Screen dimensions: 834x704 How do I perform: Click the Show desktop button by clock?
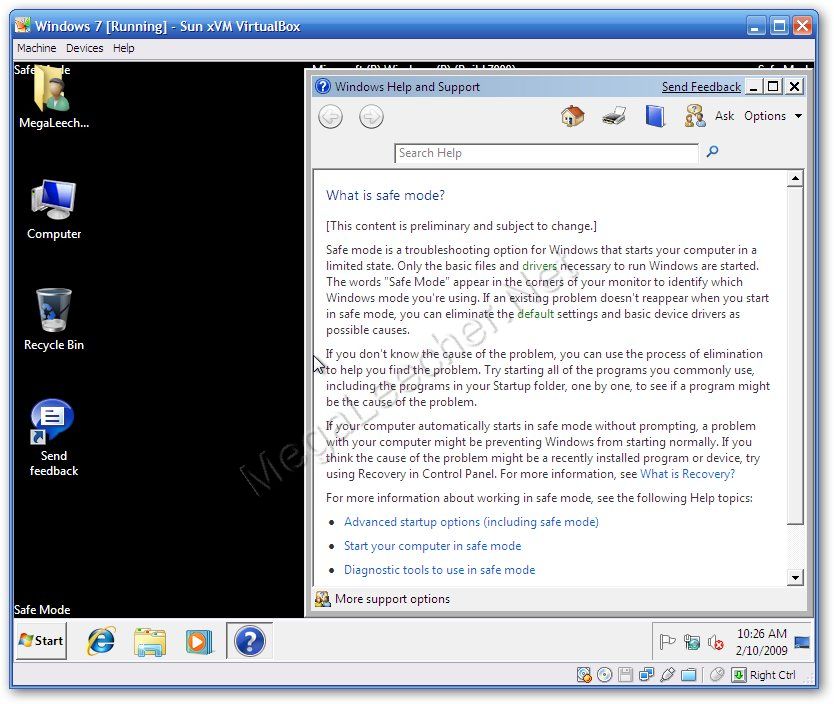point(802,642)
